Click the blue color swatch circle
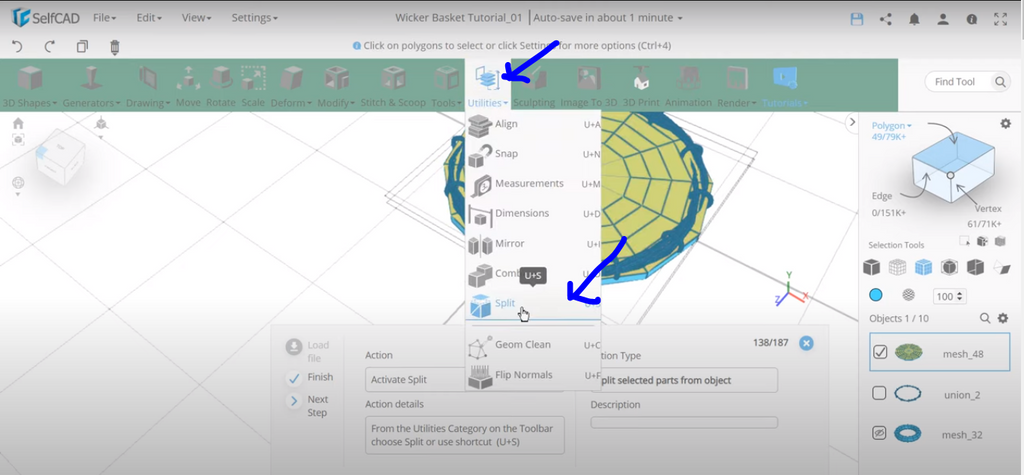The image size is (1024, 475). click(x=876, y=295)
